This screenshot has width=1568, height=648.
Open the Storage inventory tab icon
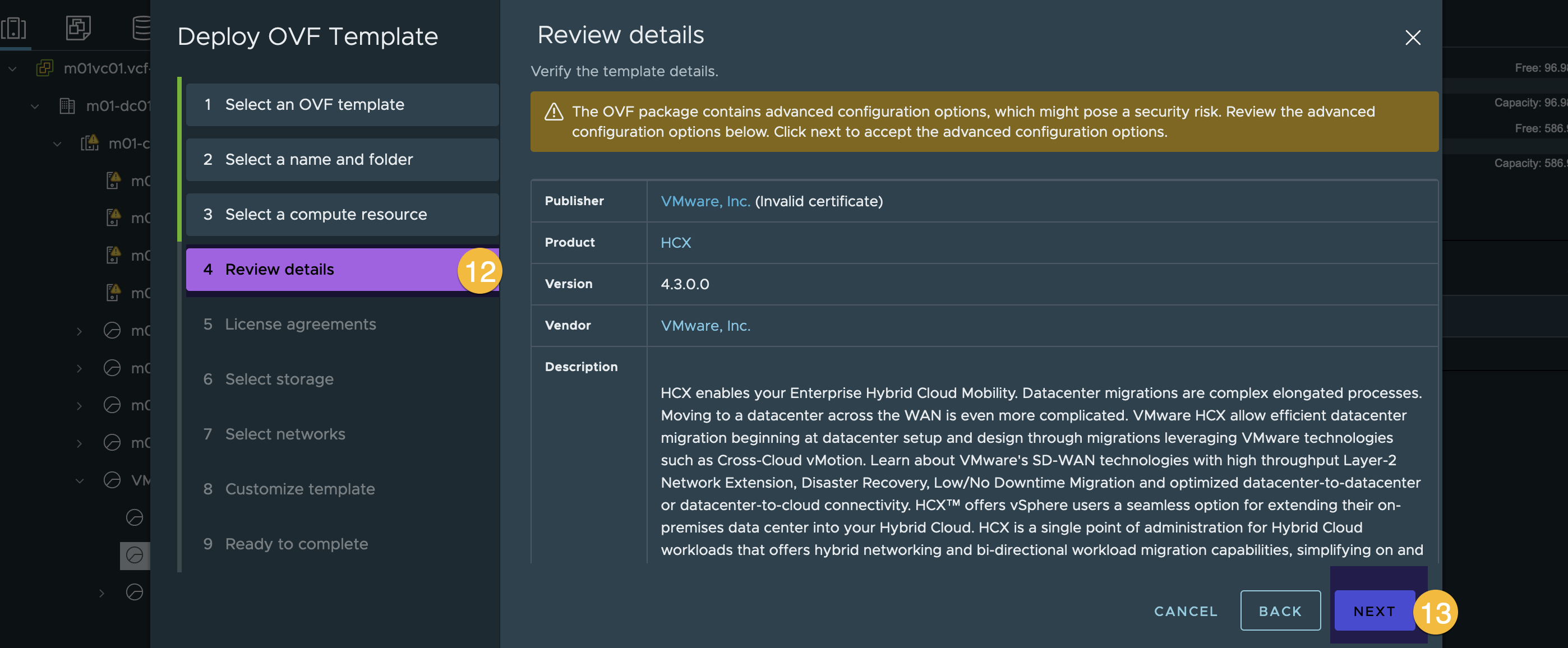pyautogui.click(x=141, y=27)
